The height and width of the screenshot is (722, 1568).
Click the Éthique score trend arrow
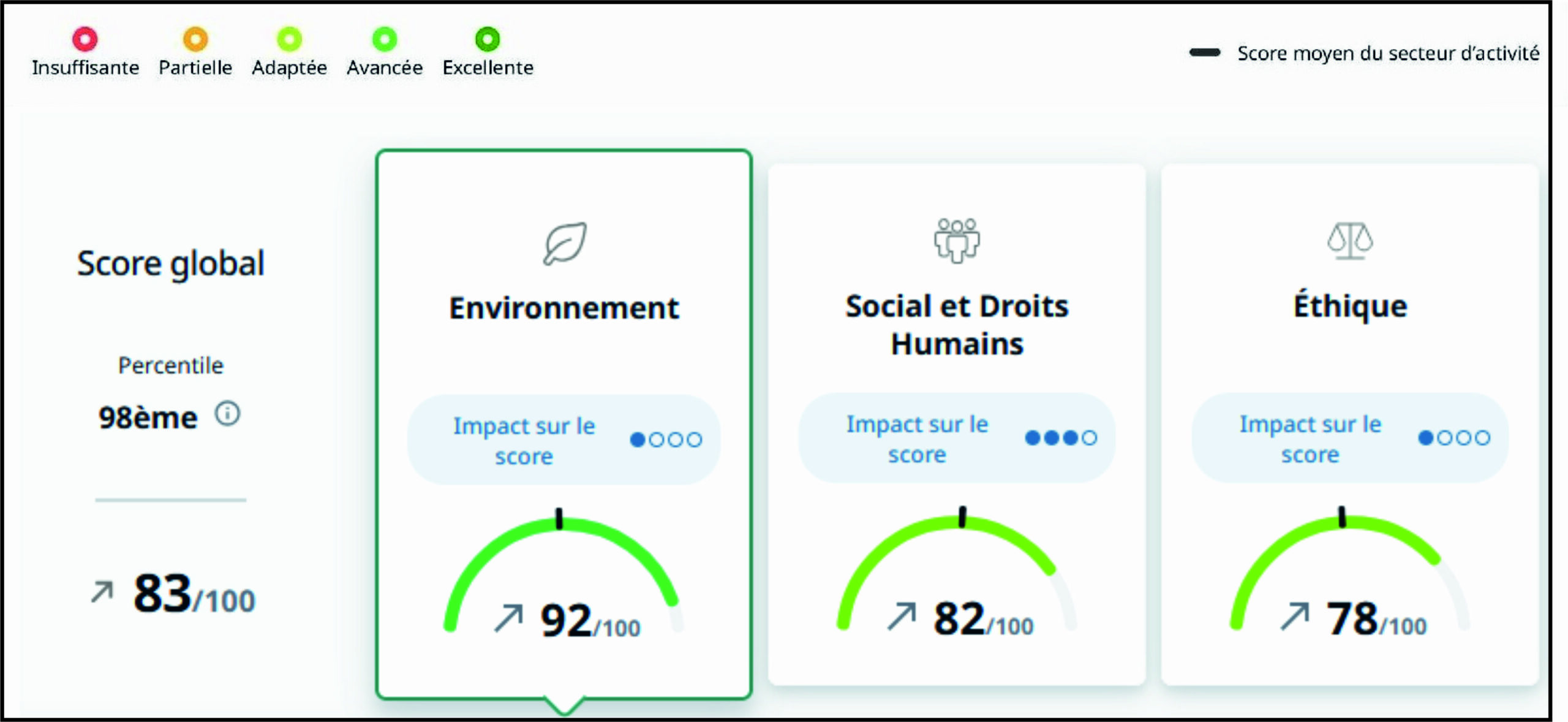point(1294,616)
